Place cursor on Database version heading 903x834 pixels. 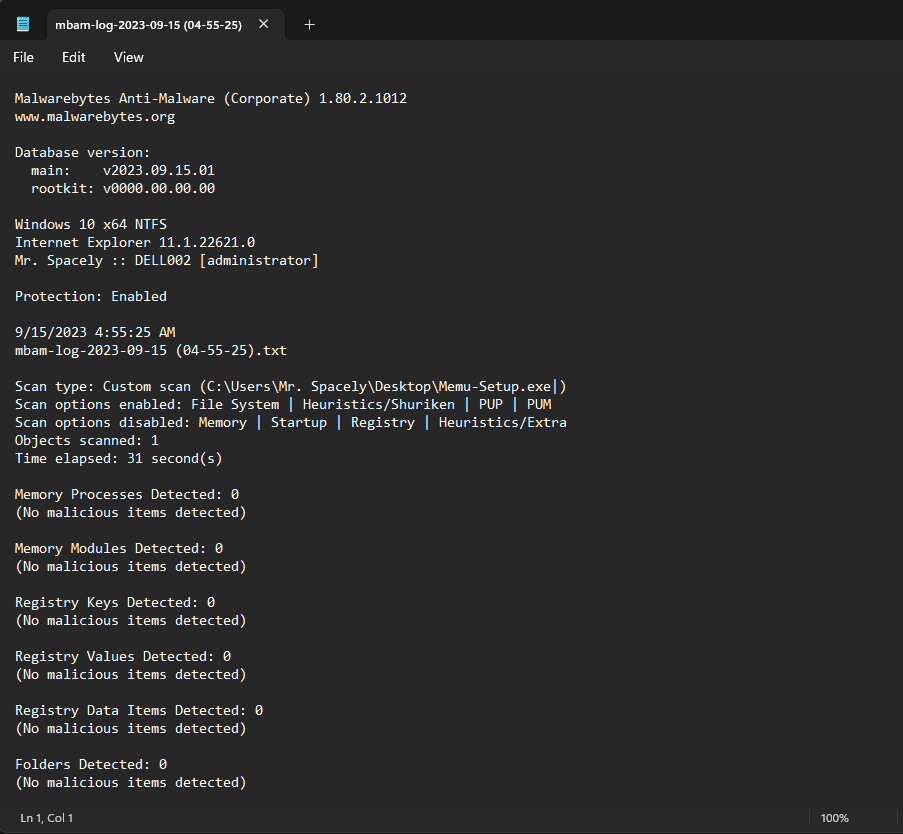coord(82,153)
